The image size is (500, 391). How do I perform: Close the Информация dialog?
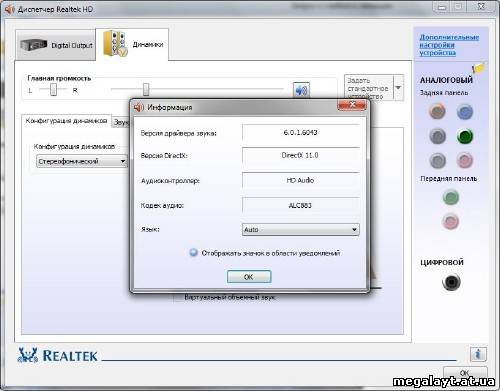(352, 106)
